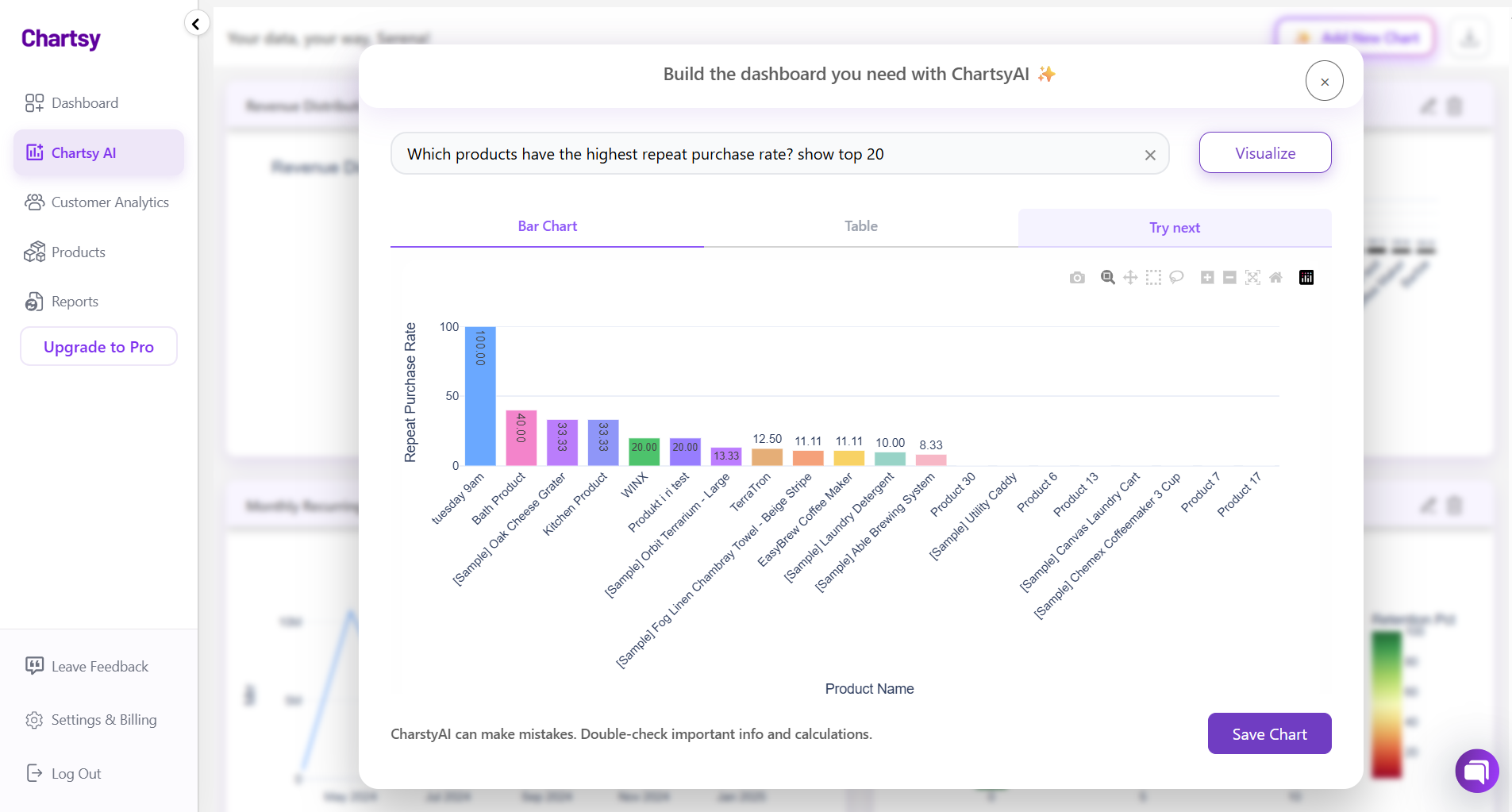This screenshot has width=1512, height=812.
Task: Clear the query input with the X
Action: [1150, 155]
